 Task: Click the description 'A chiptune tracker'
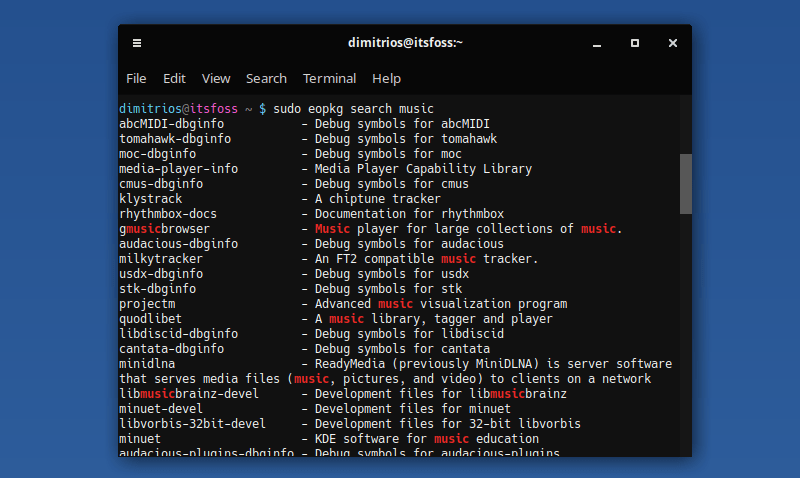378,199
